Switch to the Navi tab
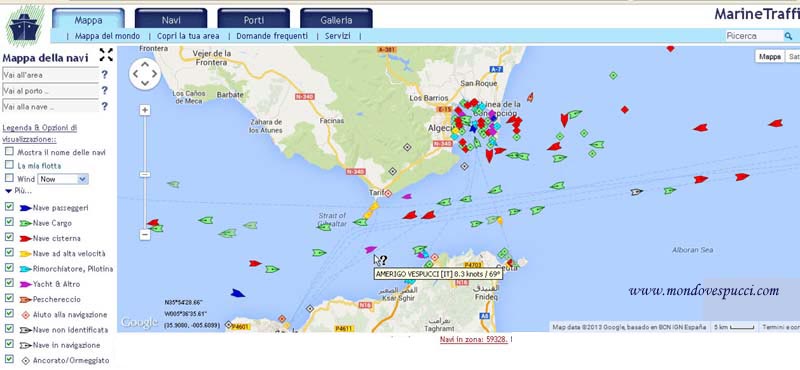 tap(171, 19)
